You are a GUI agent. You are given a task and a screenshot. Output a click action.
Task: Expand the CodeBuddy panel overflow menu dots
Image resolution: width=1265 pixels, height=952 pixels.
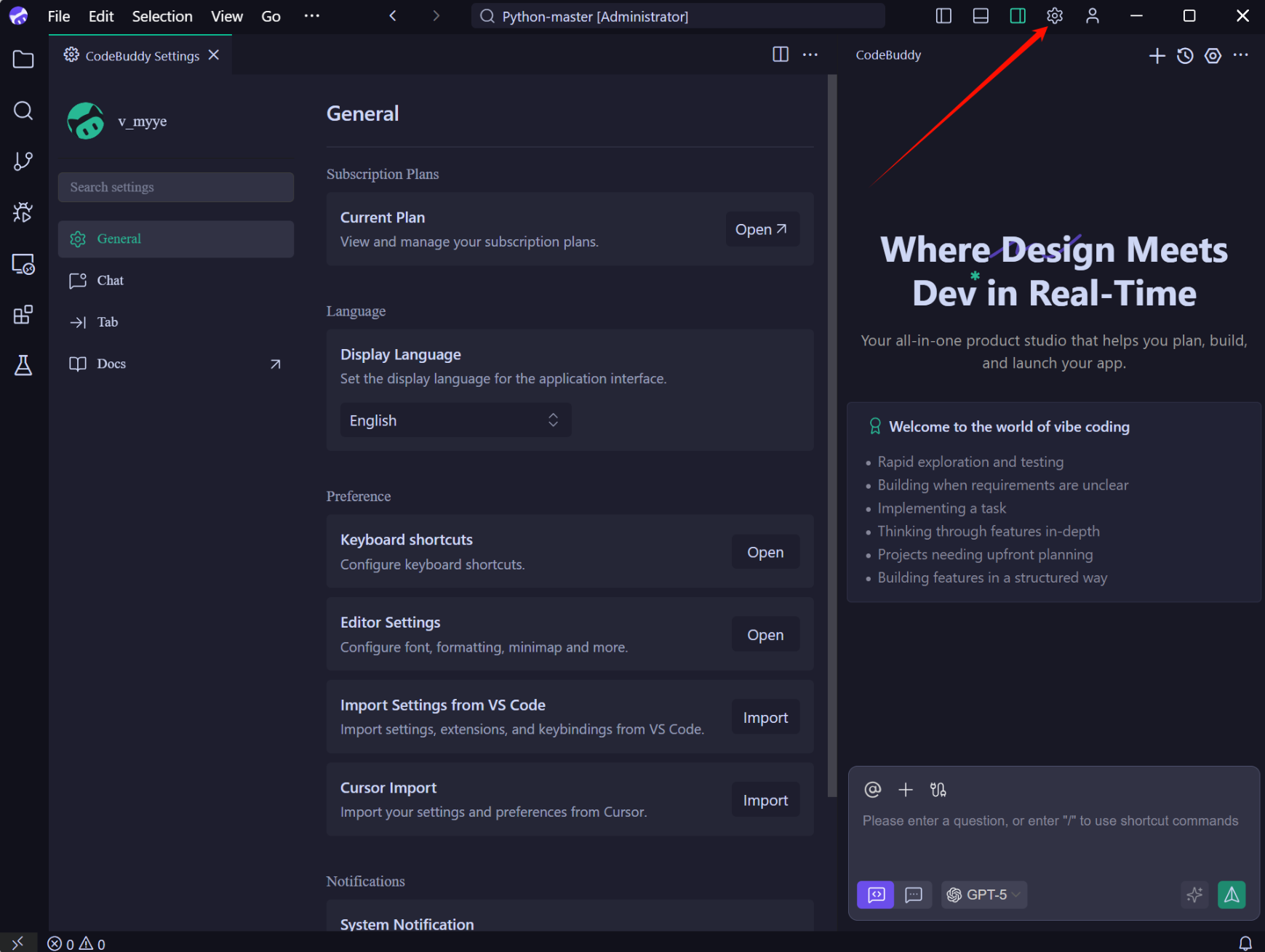[1242, 55]
